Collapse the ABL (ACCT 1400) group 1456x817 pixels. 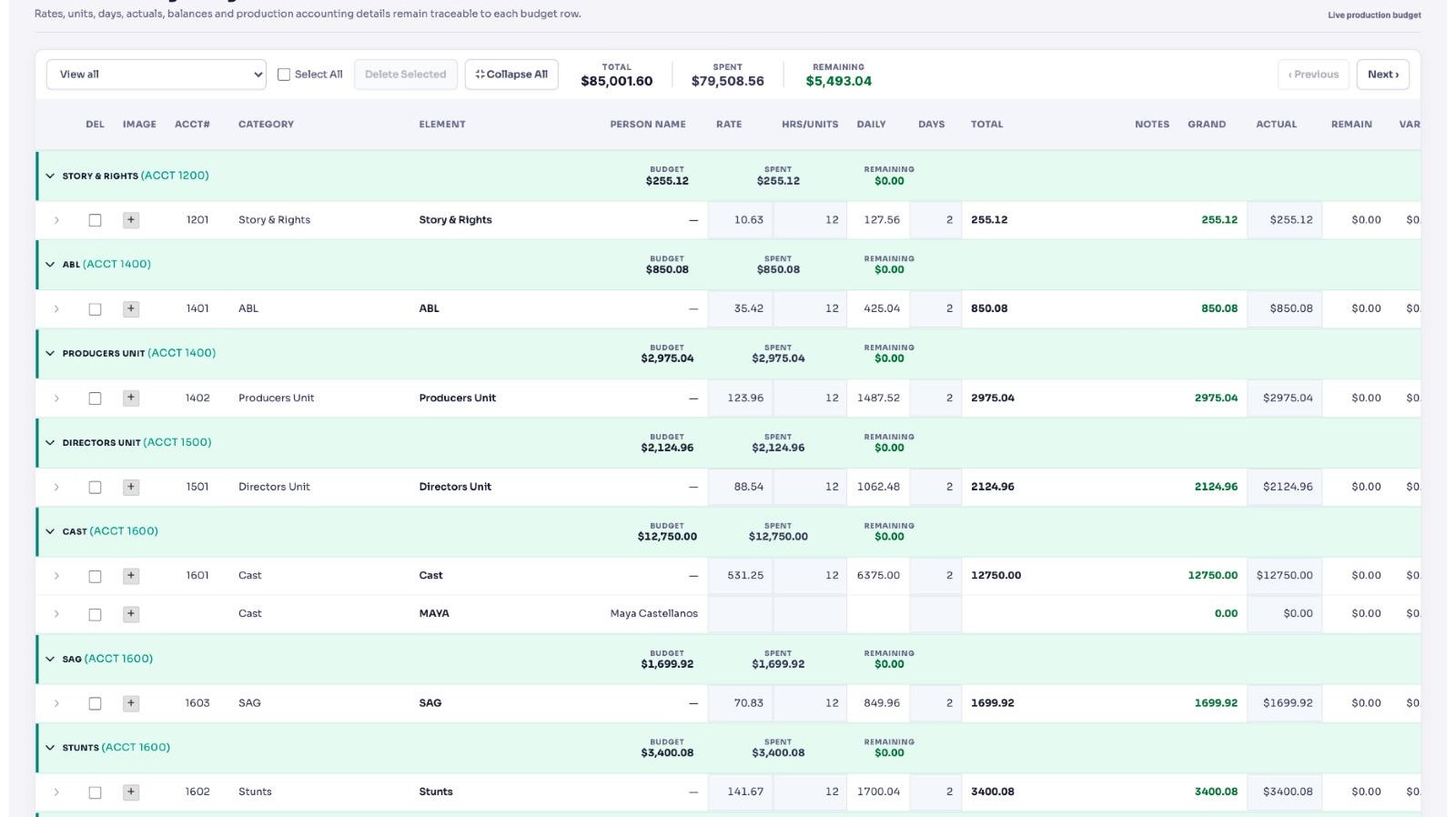[50, 265]
